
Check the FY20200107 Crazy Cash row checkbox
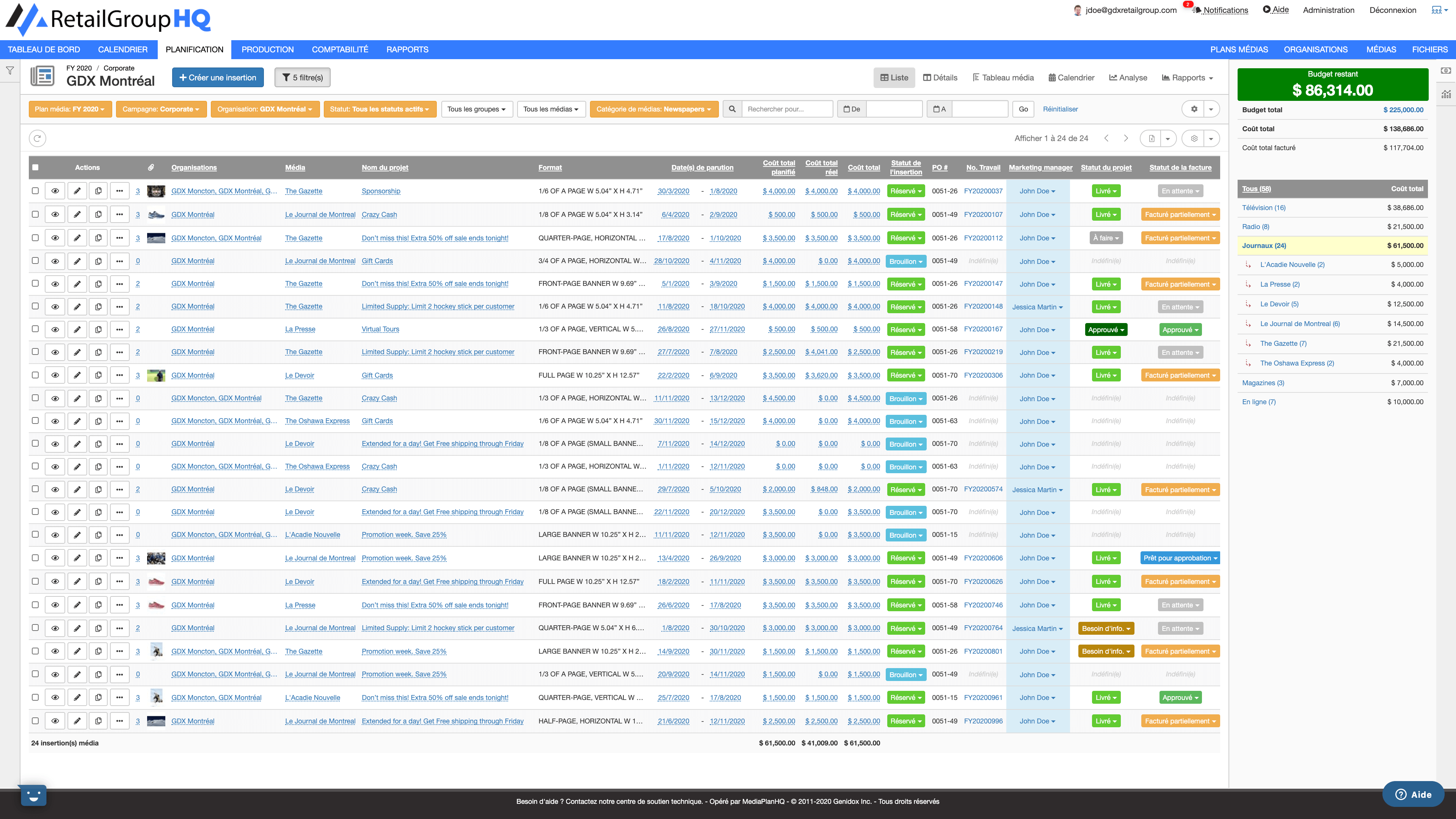point(35,214)
